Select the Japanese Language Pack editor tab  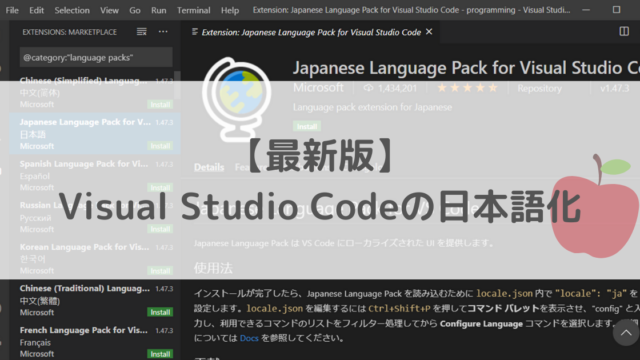pos(310,32)
